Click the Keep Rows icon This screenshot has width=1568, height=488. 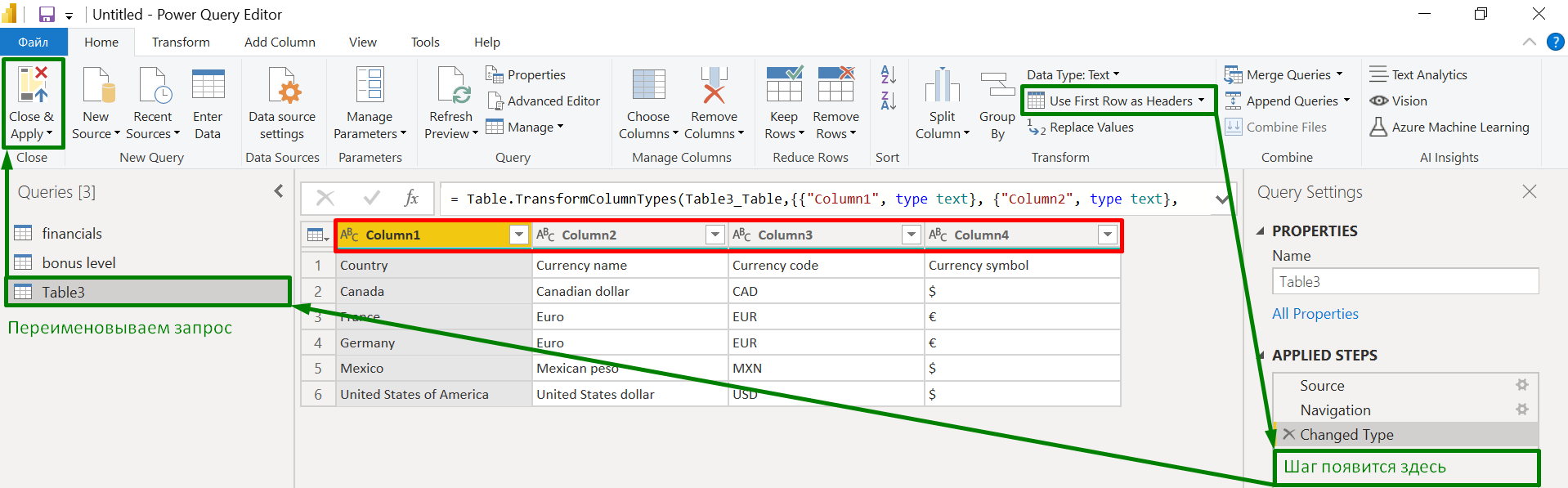point(784,84)
